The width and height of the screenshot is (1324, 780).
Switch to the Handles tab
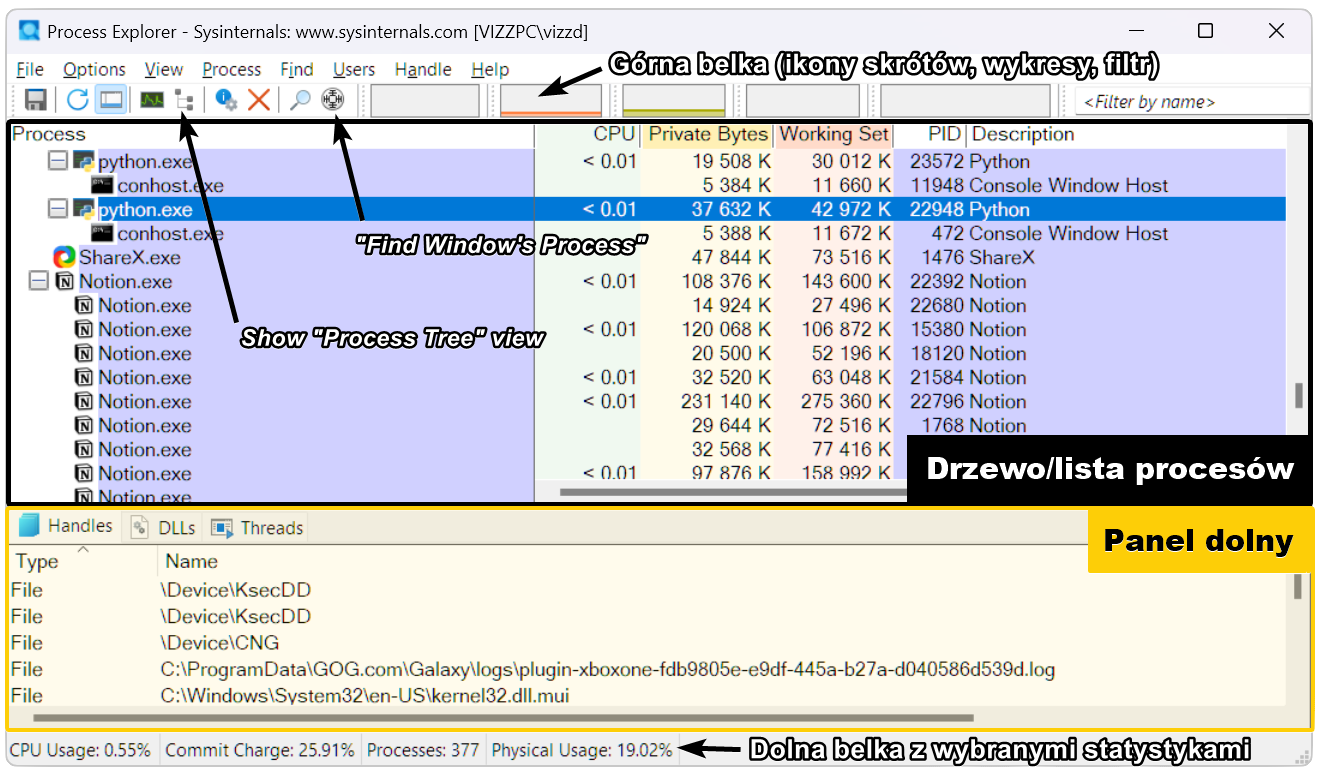pos(66,527)
